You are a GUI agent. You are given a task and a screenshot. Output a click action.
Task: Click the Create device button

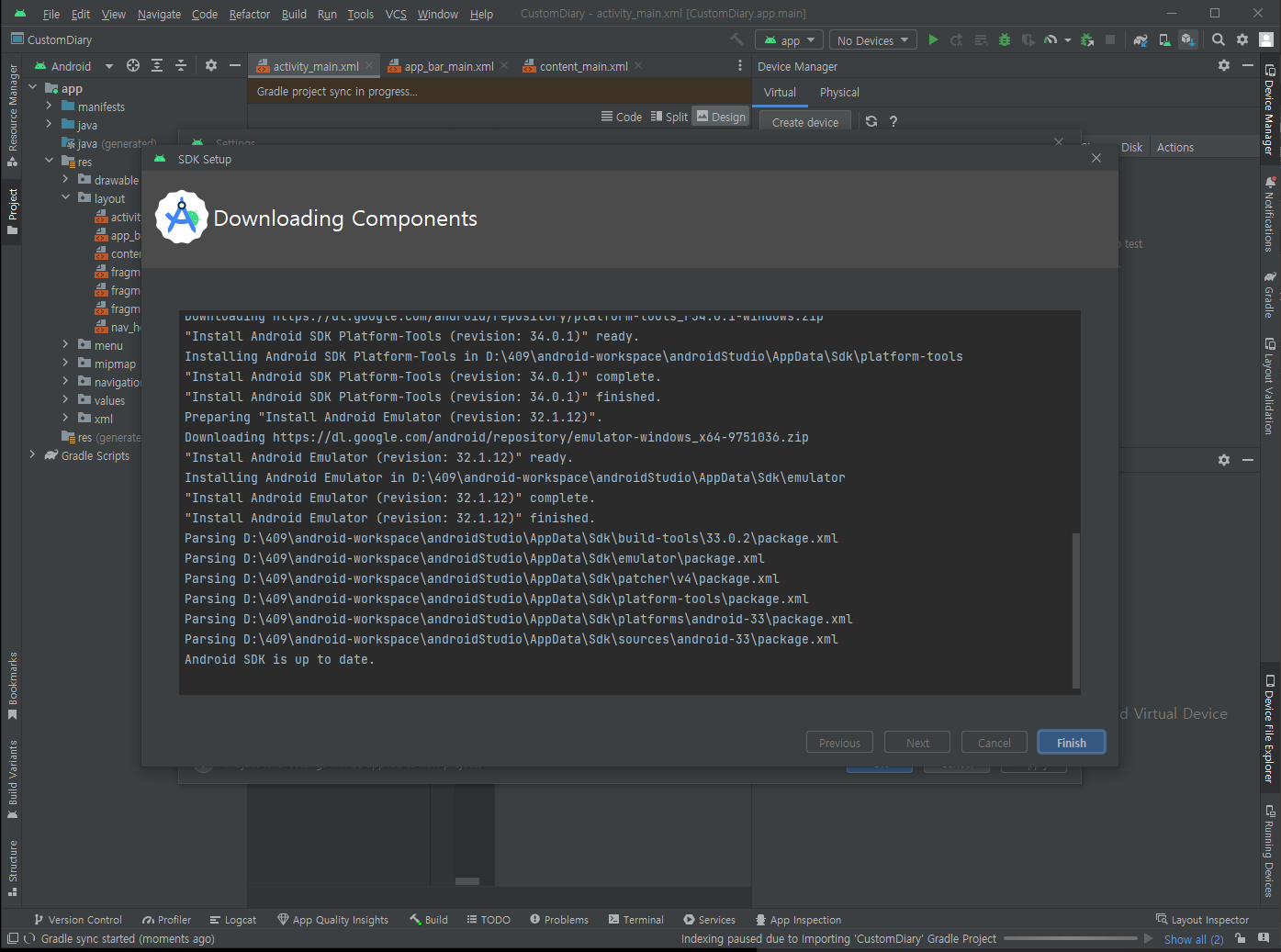pyautogui.click(x=805, y=122)
